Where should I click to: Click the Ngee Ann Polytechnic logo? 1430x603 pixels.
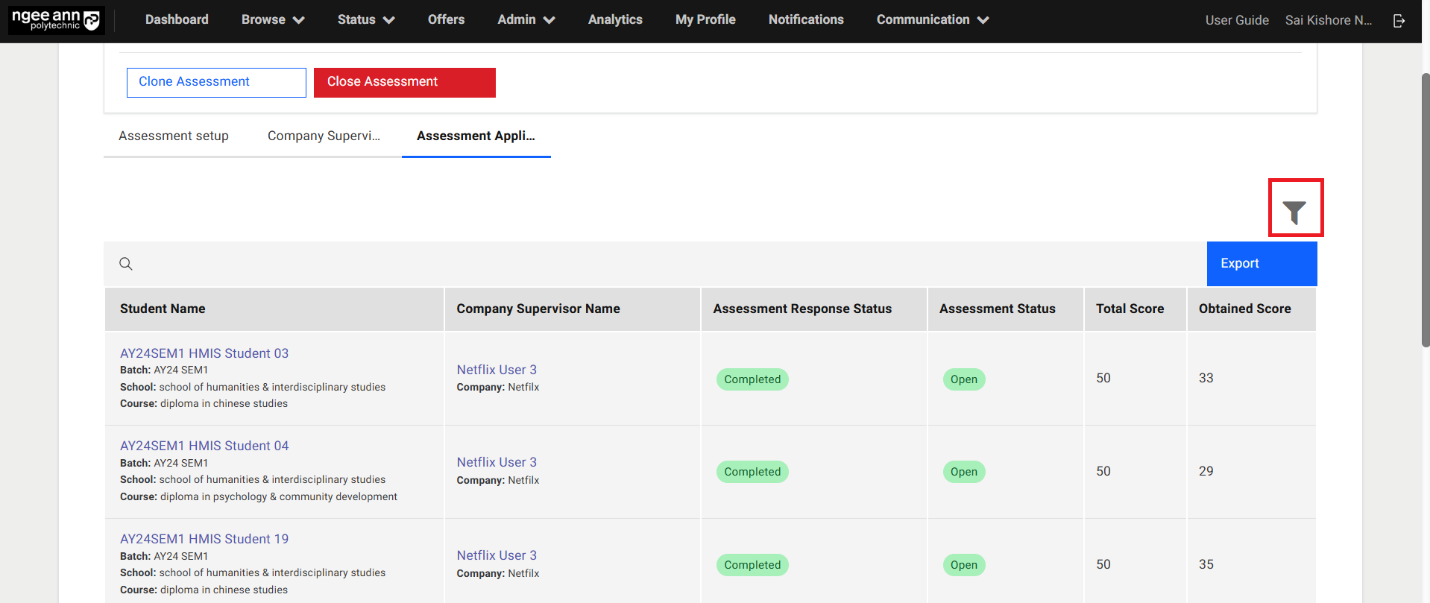(x=57, y=20)
